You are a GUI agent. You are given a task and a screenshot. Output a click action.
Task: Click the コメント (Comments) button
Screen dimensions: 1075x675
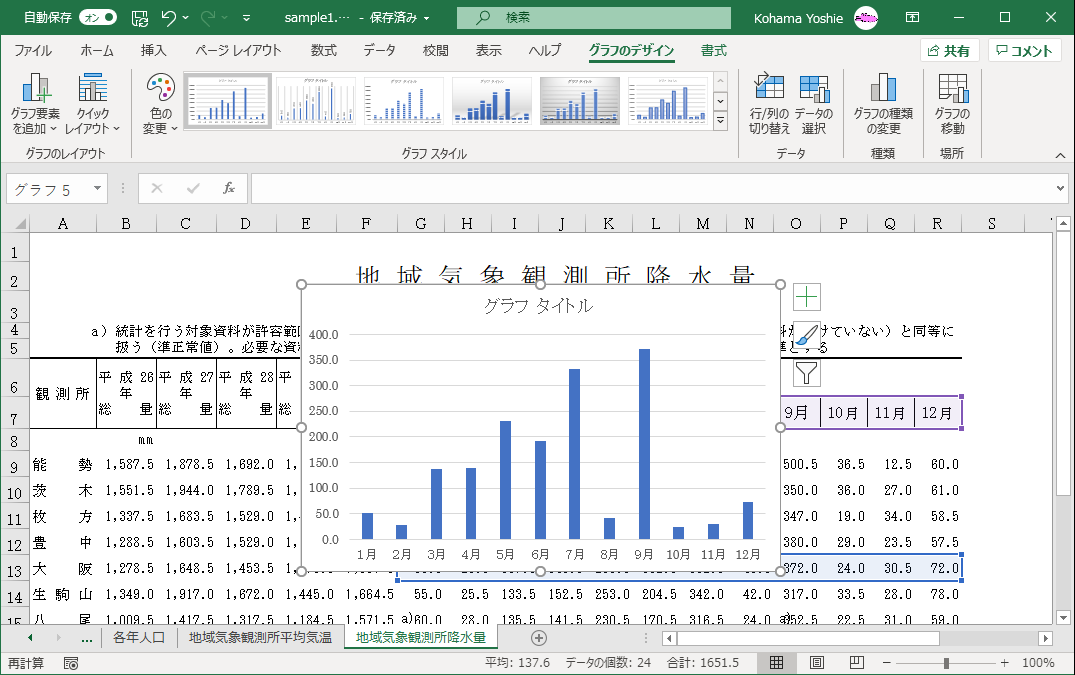click(x=1024, y=51)
